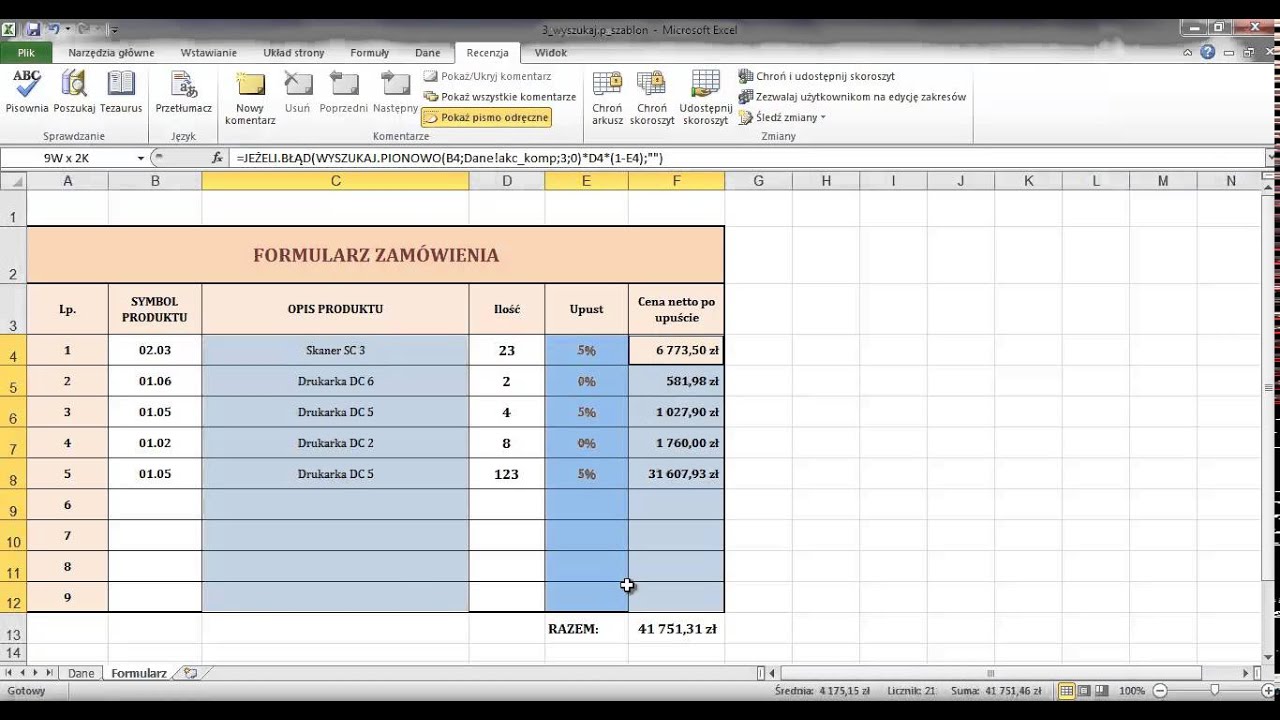The height and width of the screenshot is (720, 1280).
Task: Switch to Normal view in status bar
Action: (x=1067, y=691)
